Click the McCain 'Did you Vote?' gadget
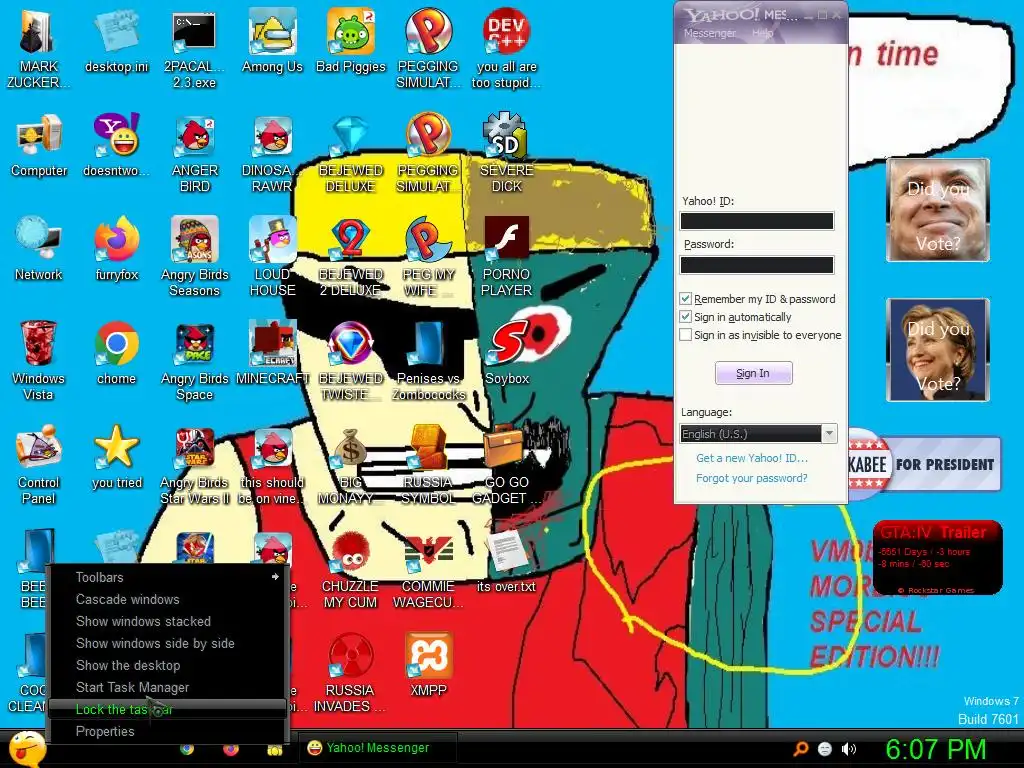 tap(938, 210)
